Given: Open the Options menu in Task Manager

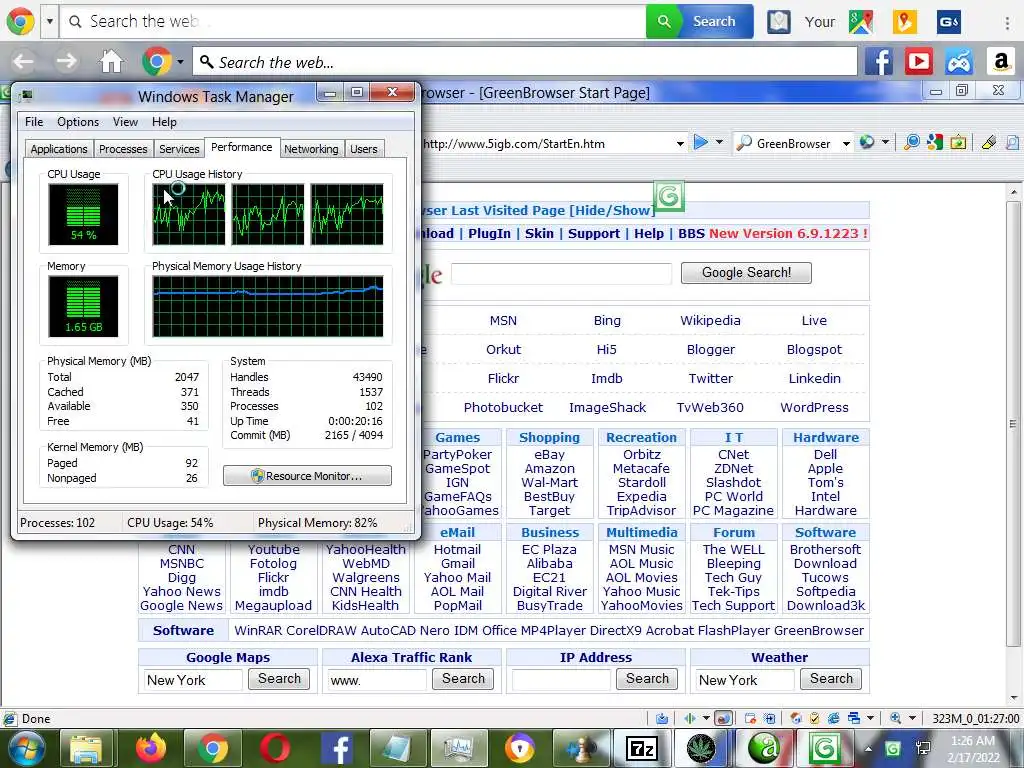Looking at the screenshot, I should point(78,122).
